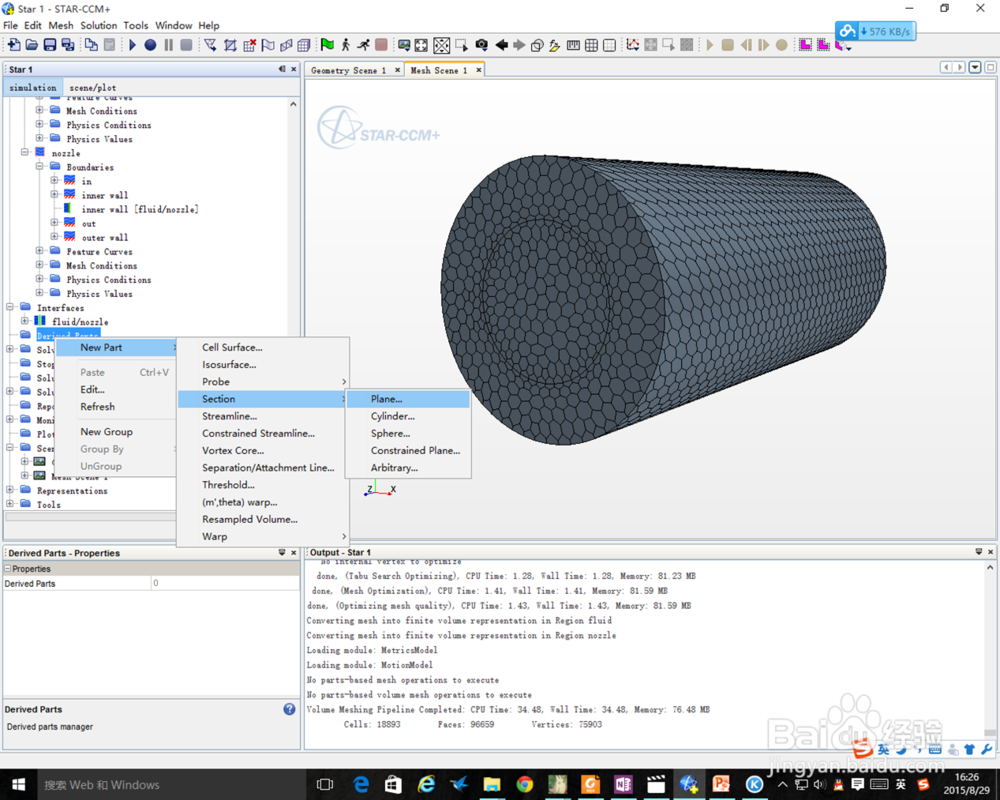Click the full grid table icon

tap(591, 45)
